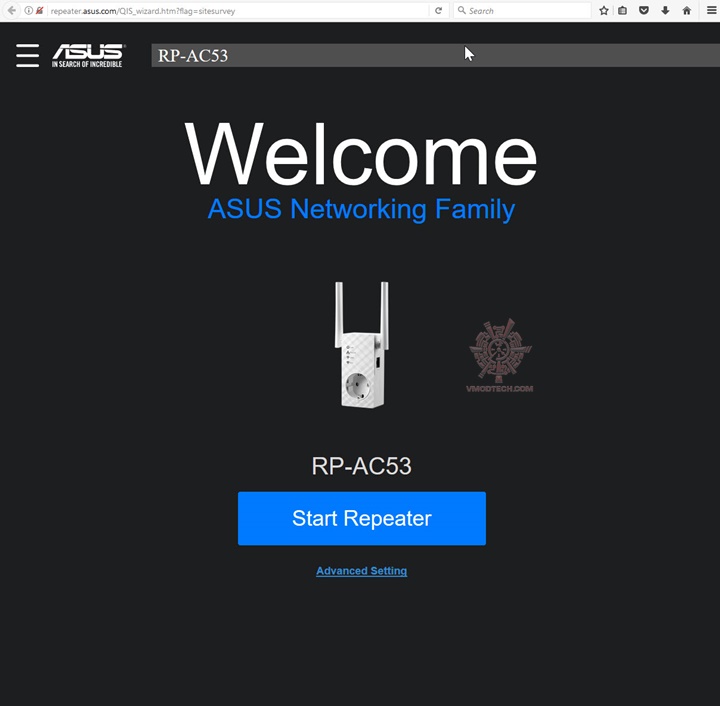The image size is (720, 706).
Task: Click the Welcome heading
Action: (x=360, y=154)
